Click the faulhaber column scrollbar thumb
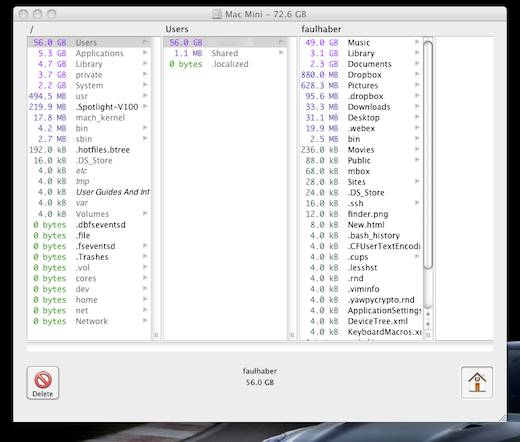520x442 pixels. (x=428, y=154)
